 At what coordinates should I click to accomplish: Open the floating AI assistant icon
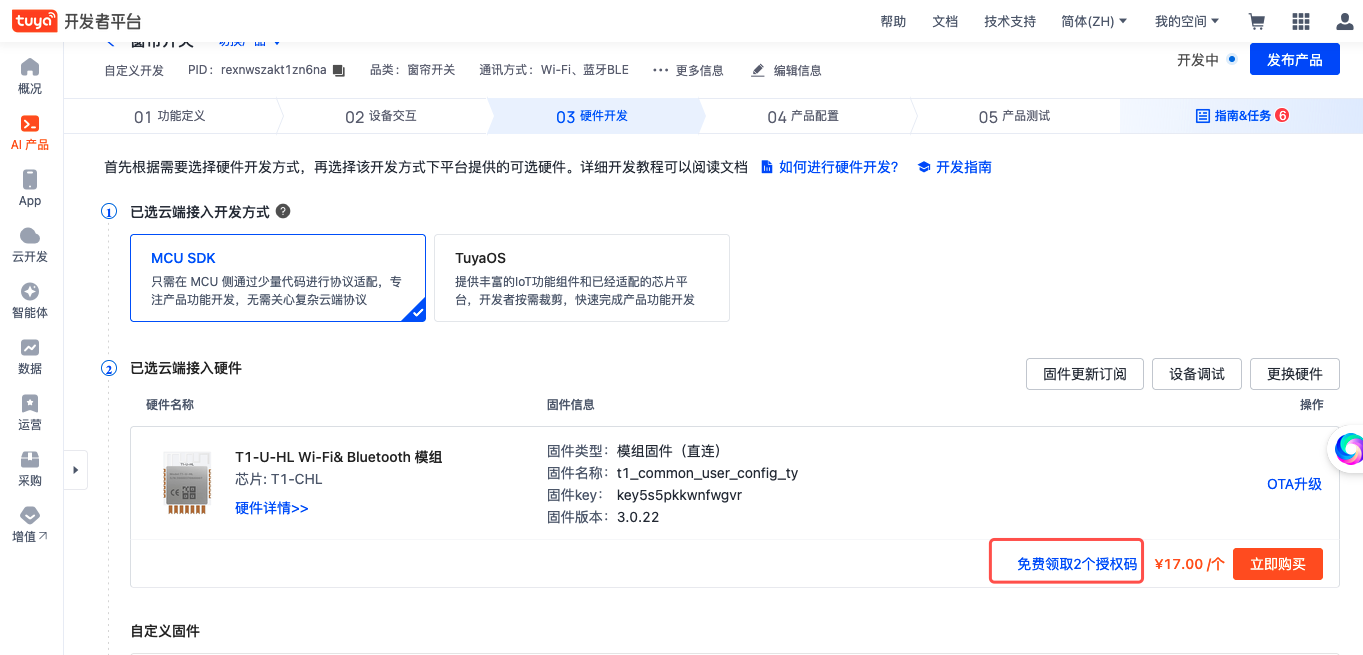pyautogui.click(x=1349, y=449)
